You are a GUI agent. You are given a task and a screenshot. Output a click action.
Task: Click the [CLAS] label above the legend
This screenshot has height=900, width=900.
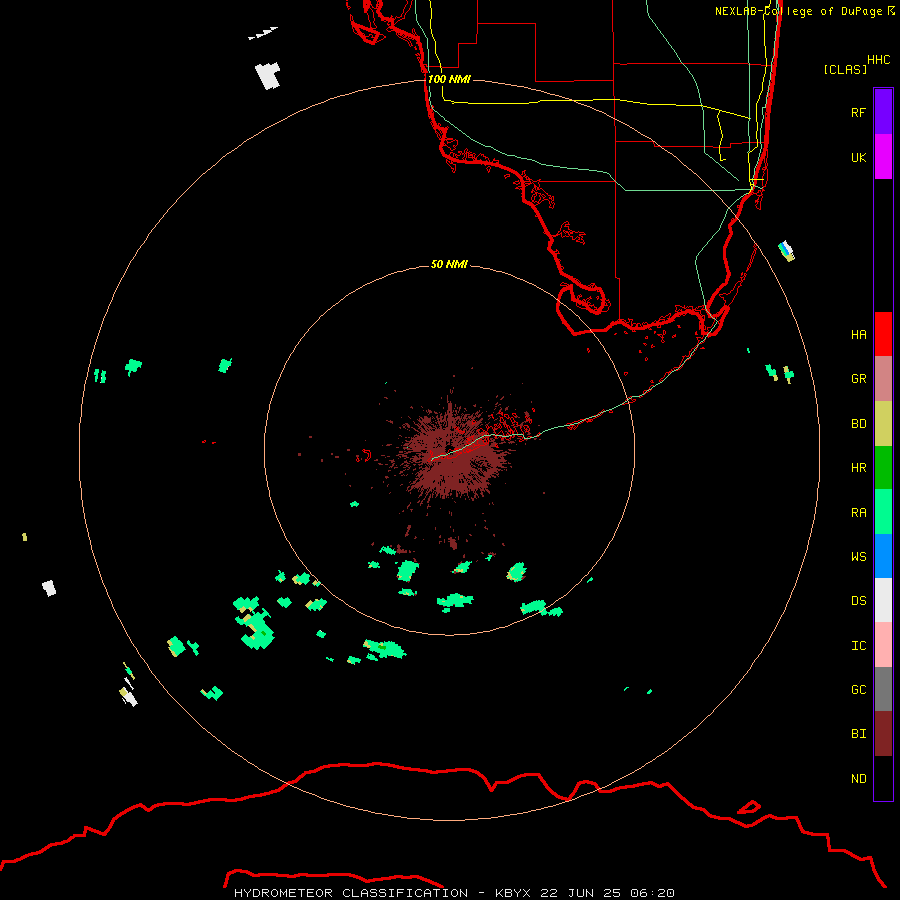tap(845, 69)
